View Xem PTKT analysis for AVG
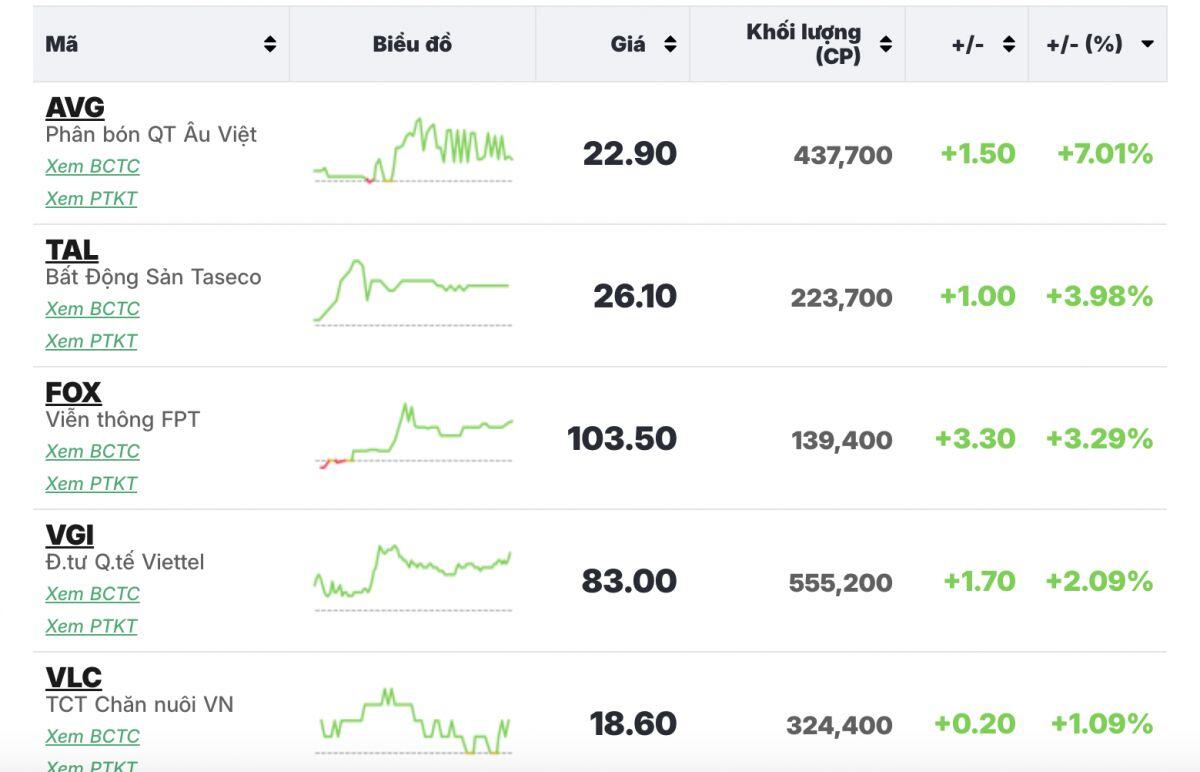The height and width of the screenshot is (772, 1200). (91, 198)
